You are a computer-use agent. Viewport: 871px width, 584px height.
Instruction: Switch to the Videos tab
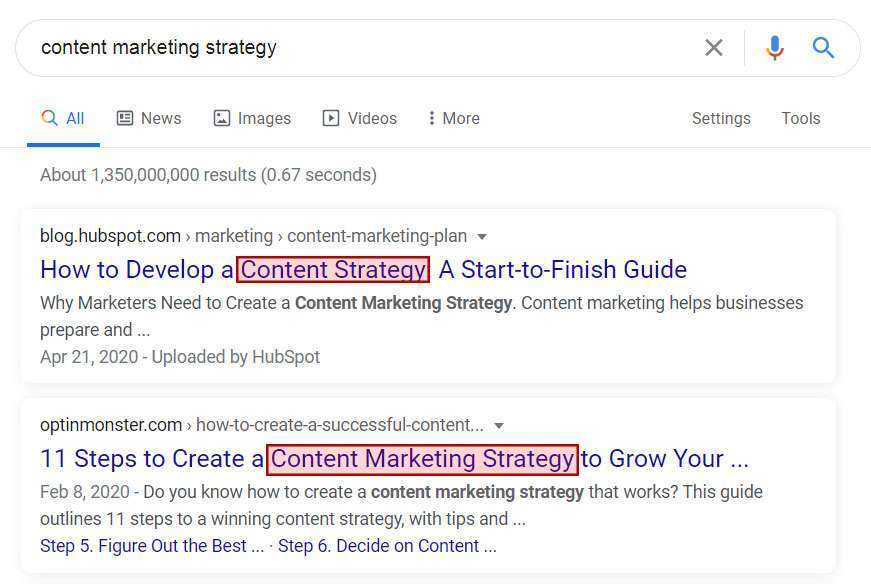(x=360, y=118)
